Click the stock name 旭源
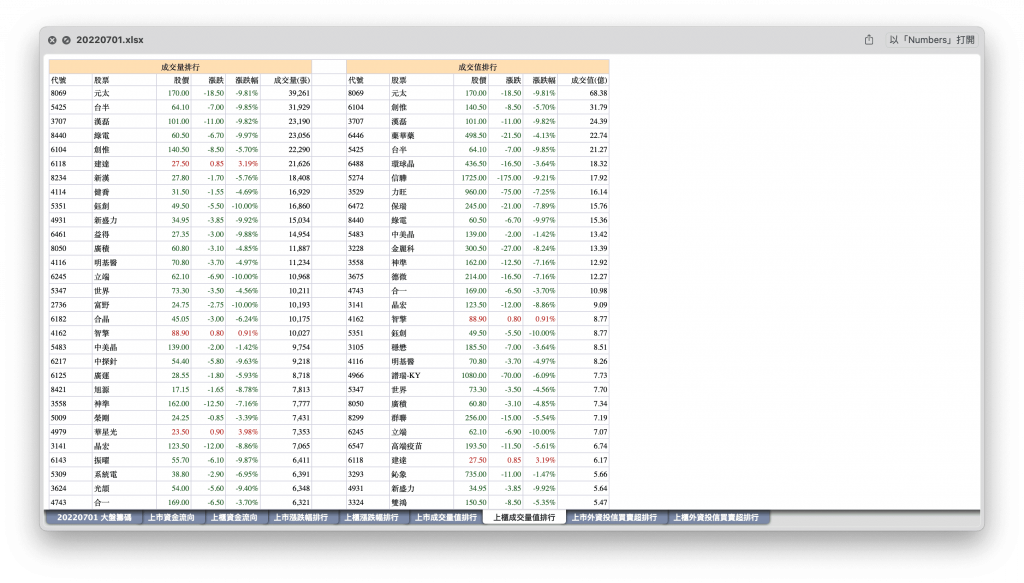Image resolution: width=1024 pixels, height=583 pixels. tap(101, 390)
